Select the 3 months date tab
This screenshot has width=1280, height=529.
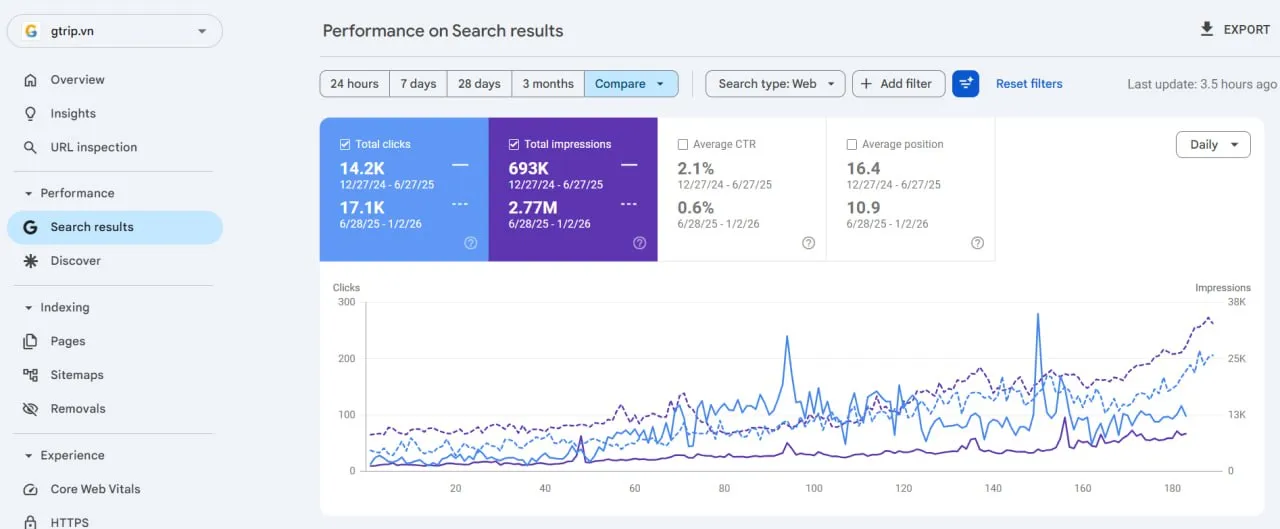pyautogui.click(x=548, y=84)
